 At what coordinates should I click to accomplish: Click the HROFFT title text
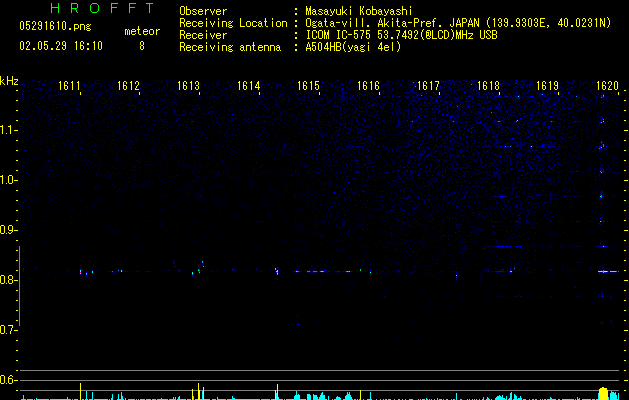[x=103, y=8]
